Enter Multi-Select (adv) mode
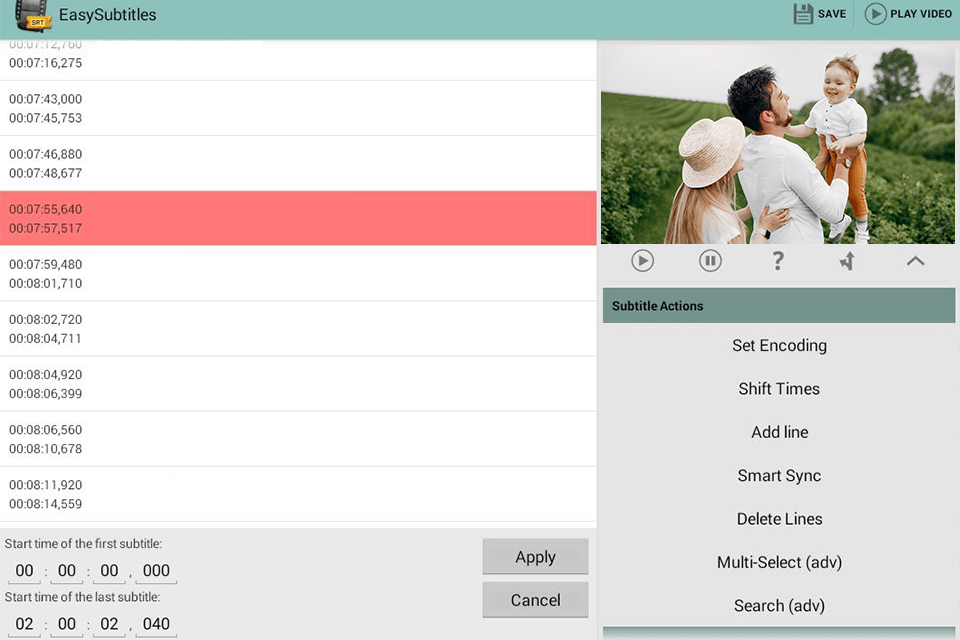 [779, 562]
